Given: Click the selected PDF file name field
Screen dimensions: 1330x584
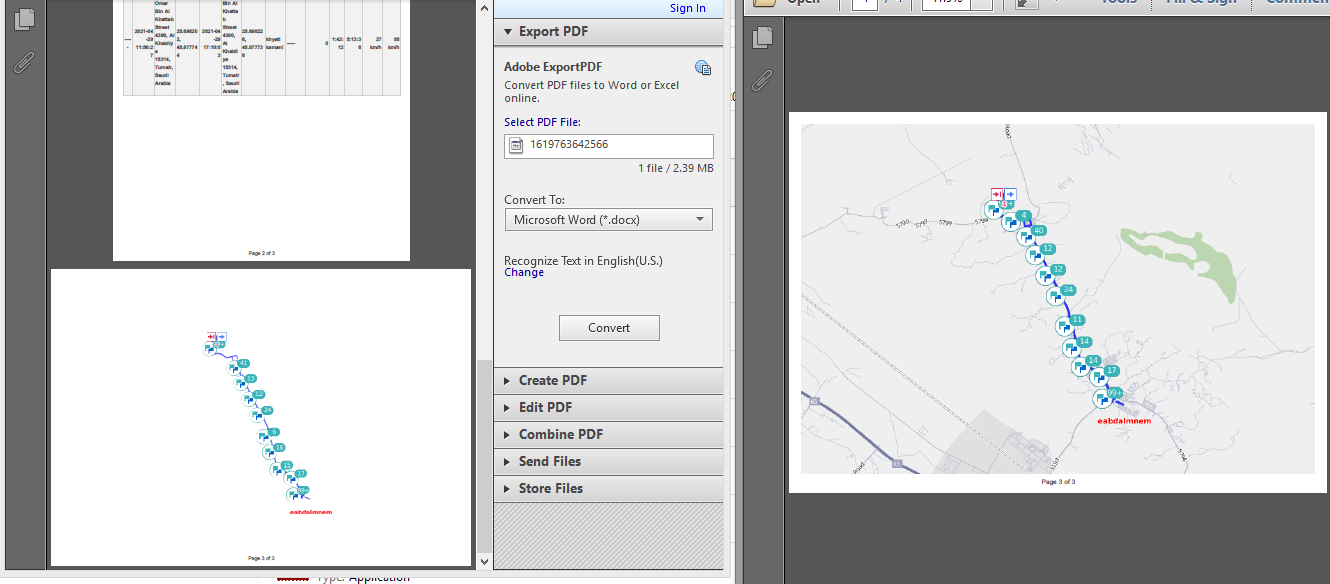Looking at the screenshot, I should click(608, 146).
